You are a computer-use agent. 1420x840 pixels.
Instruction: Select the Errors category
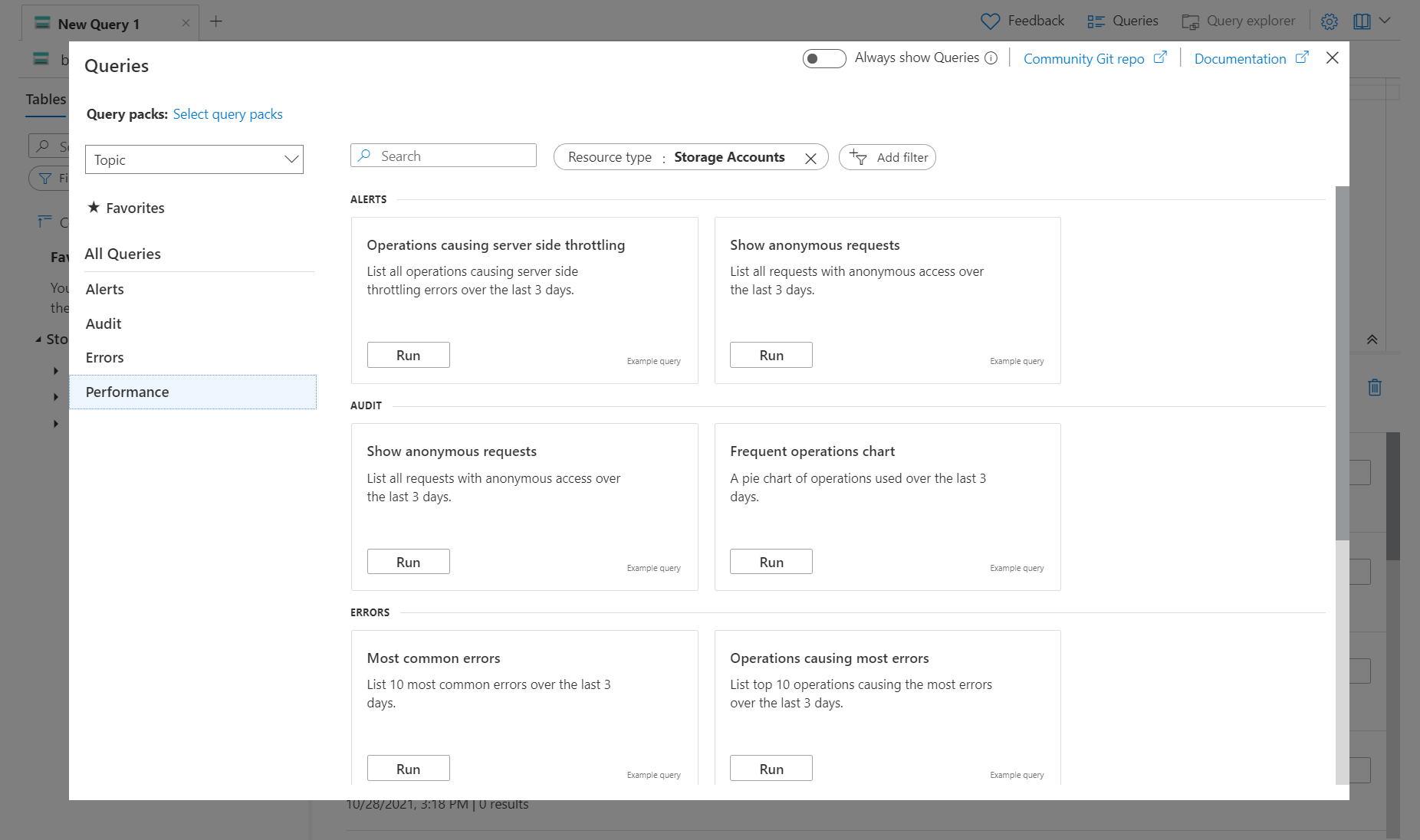[x=105, y=357]
